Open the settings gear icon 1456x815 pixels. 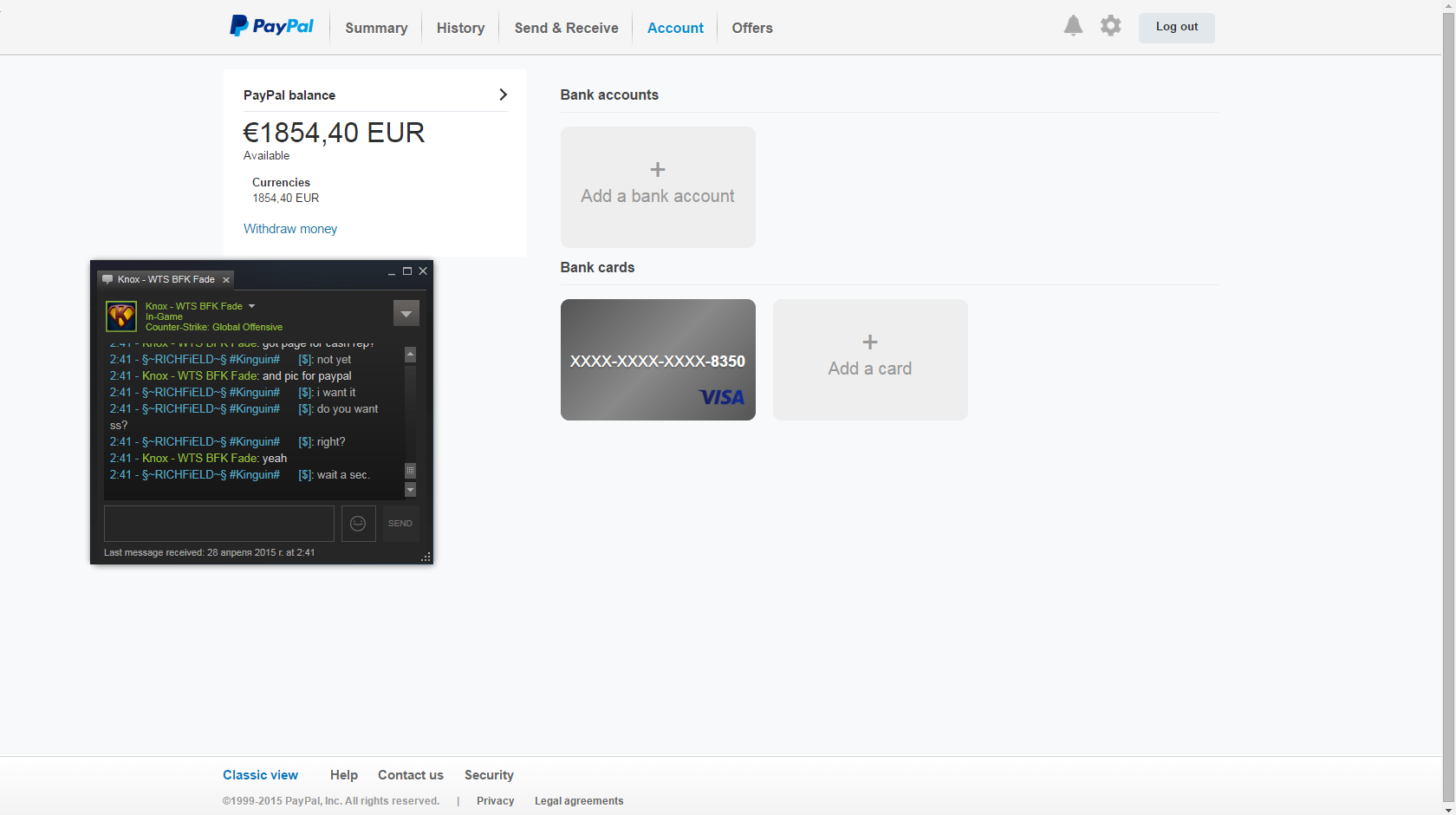click(1110, 26)
